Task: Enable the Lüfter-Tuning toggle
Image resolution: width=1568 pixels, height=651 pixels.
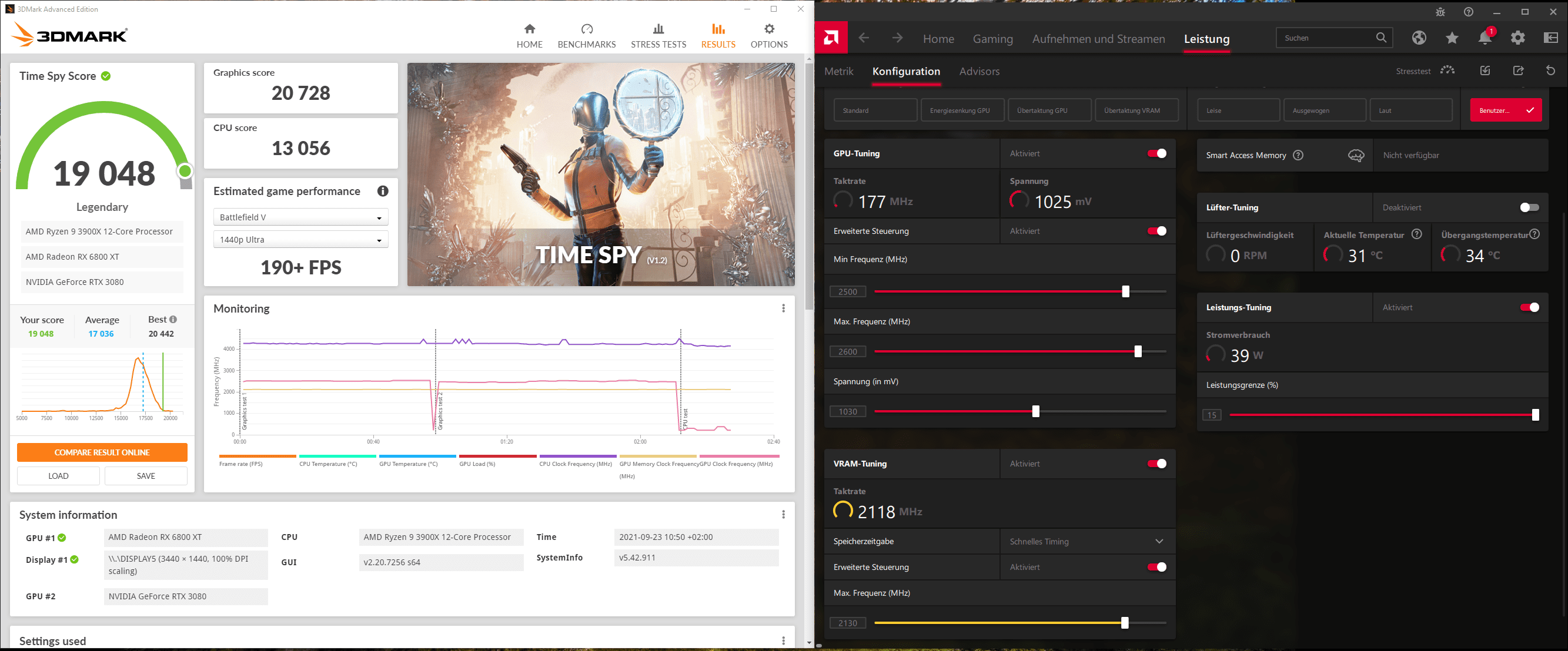Action: [1529, 207]
